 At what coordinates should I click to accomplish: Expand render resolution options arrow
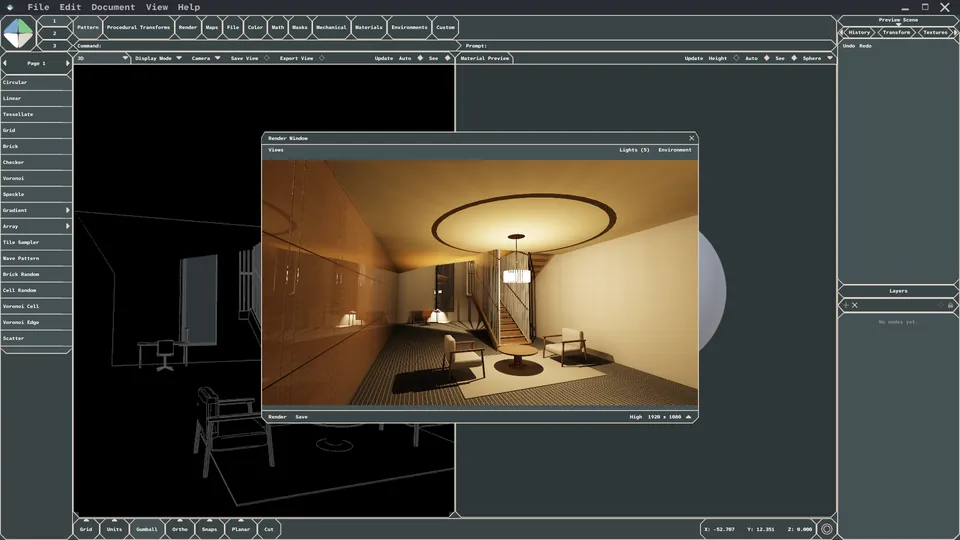pos(689,417)
